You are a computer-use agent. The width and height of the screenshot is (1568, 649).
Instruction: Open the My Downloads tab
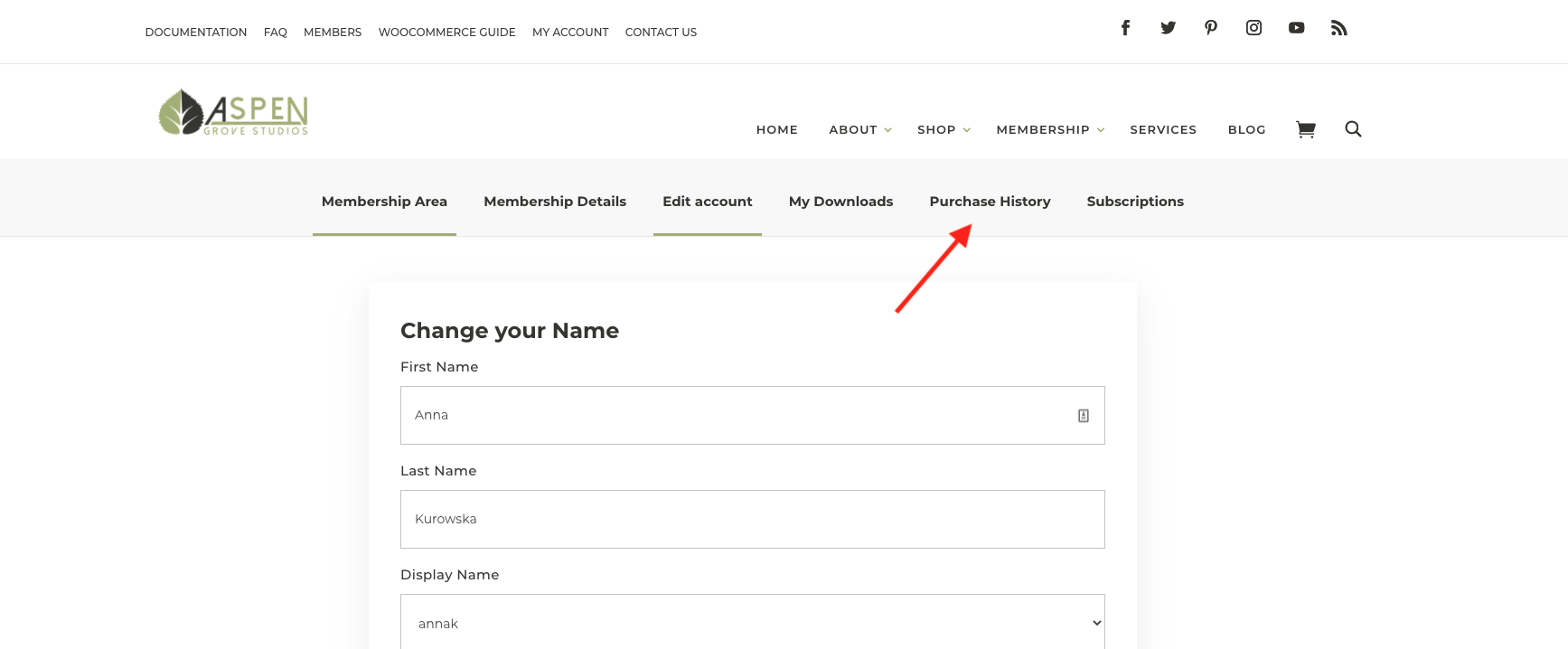(840, 202)
